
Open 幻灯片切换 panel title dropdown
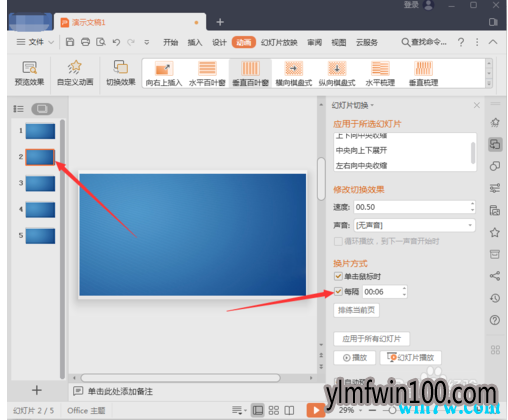(372, 105)
